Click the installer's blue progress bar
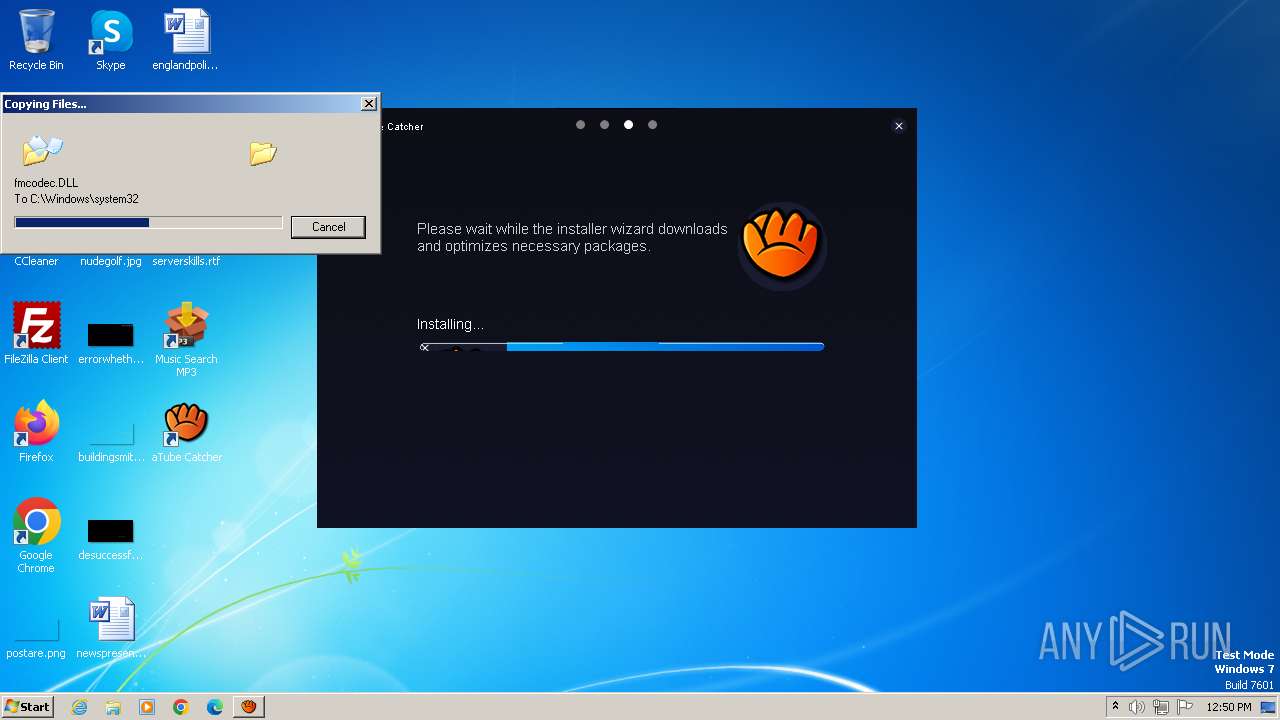 point(621,347)
